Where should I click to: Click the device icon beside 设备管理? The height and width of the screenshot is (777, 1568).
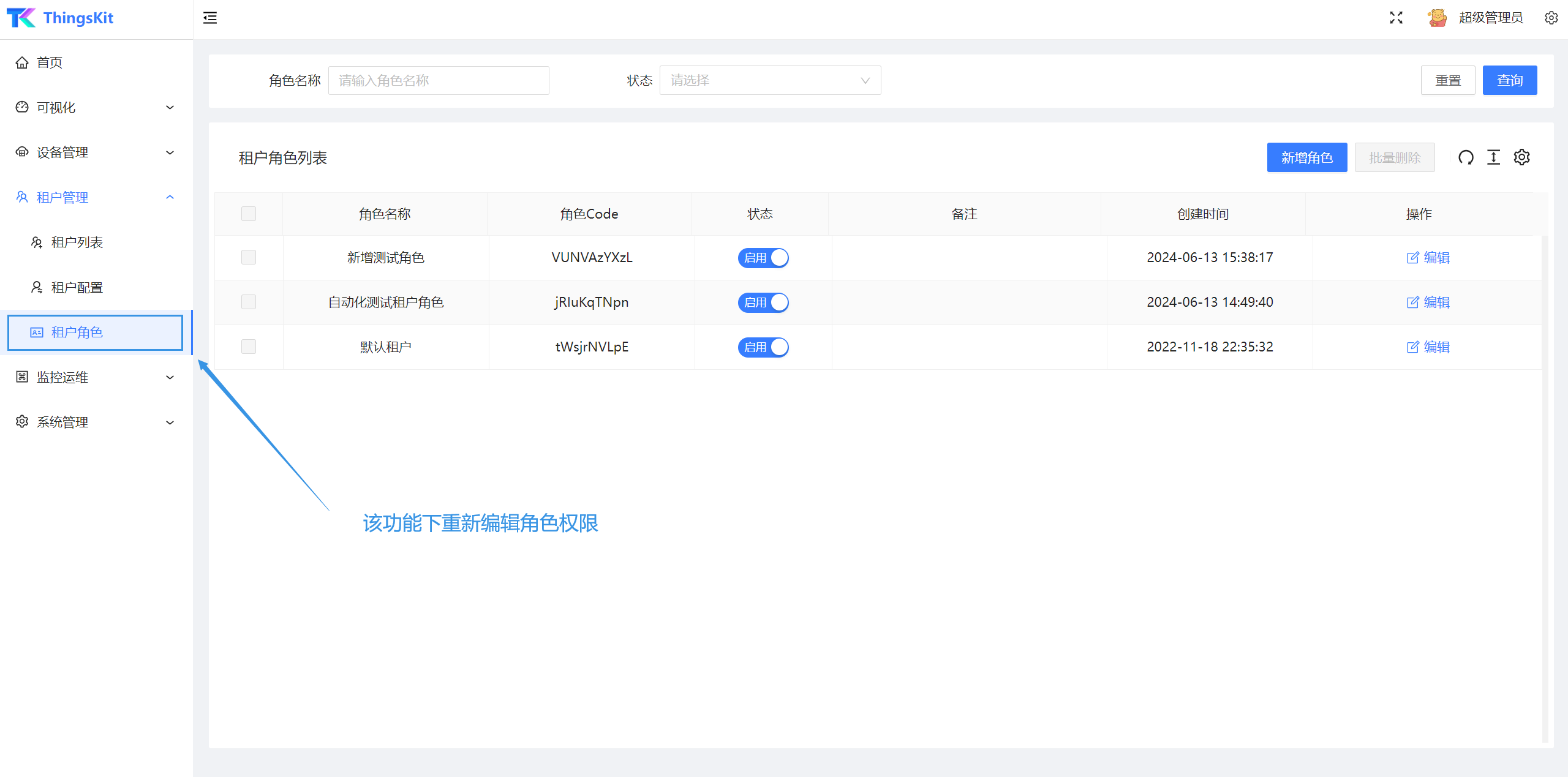pos(22,152)
